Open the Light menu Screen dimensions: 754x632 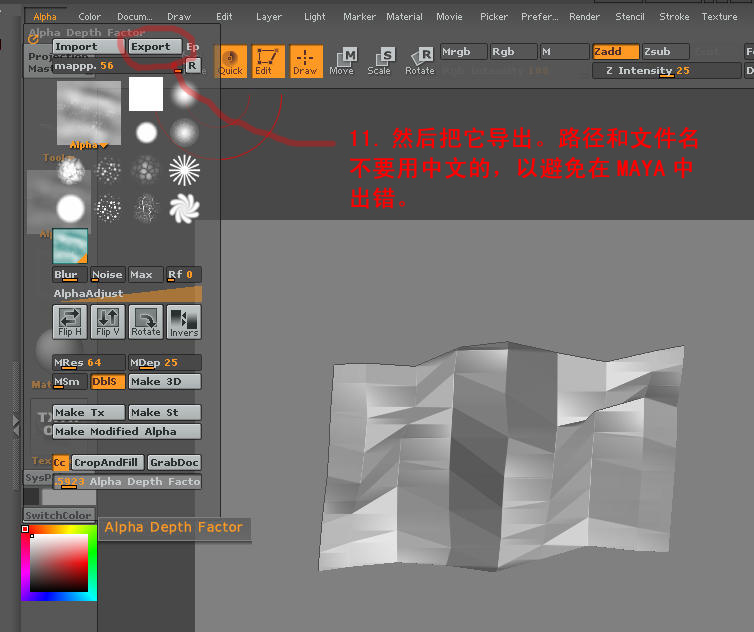314,17
